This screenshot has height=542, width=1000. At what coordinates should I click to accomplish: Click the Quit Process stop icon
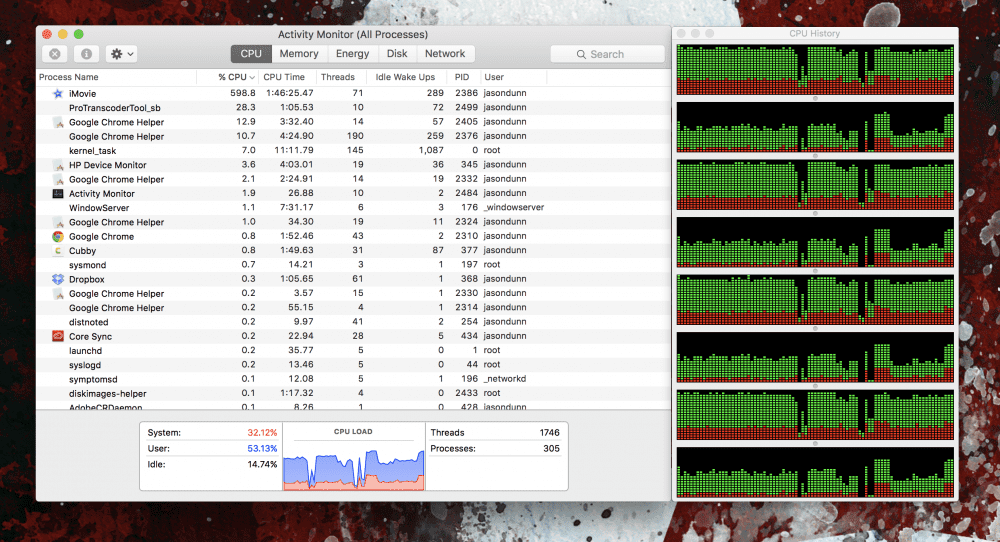point(55,54)
